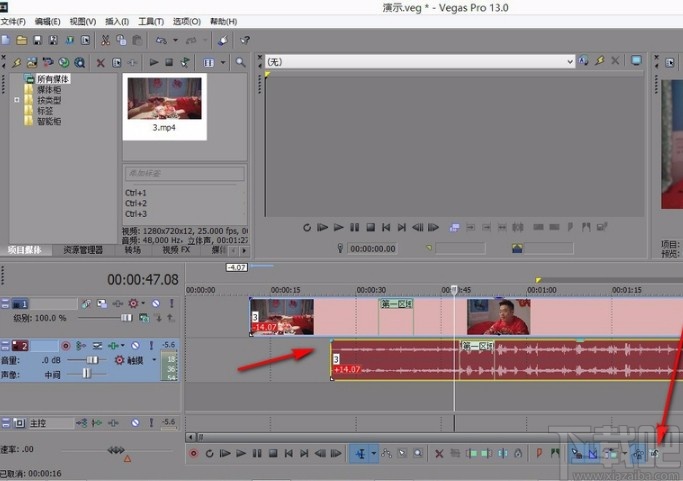Expand the 按类型 folder in media tree
Screen dimensions: 683x481
[17, 100]
